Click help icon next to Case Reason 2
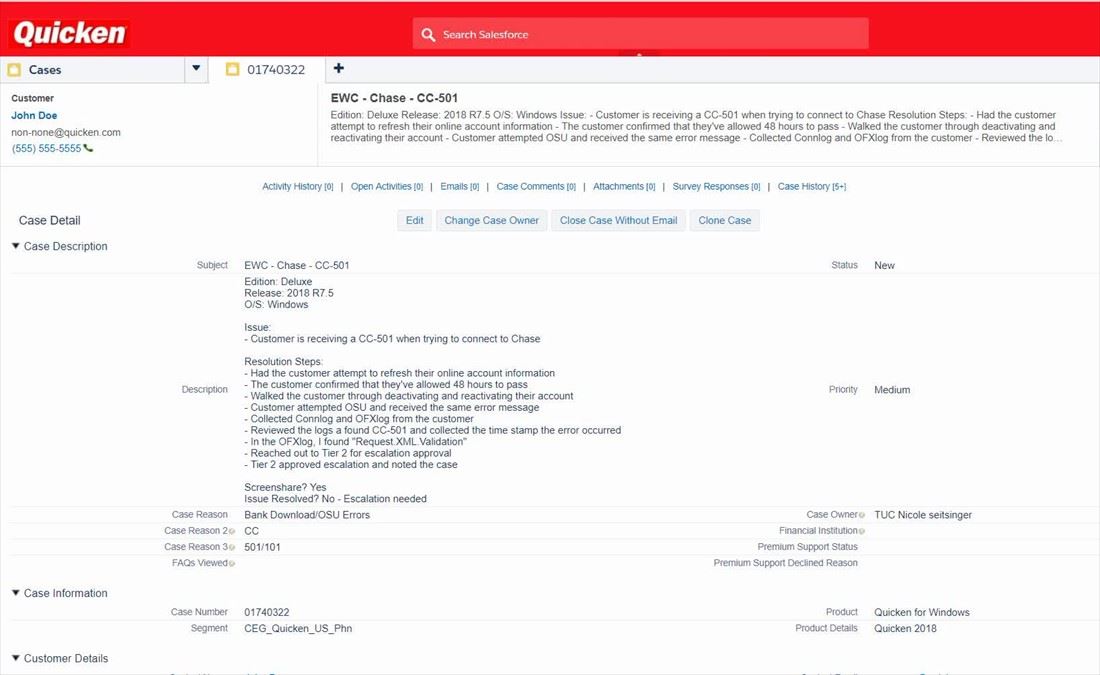 [232, 531]
